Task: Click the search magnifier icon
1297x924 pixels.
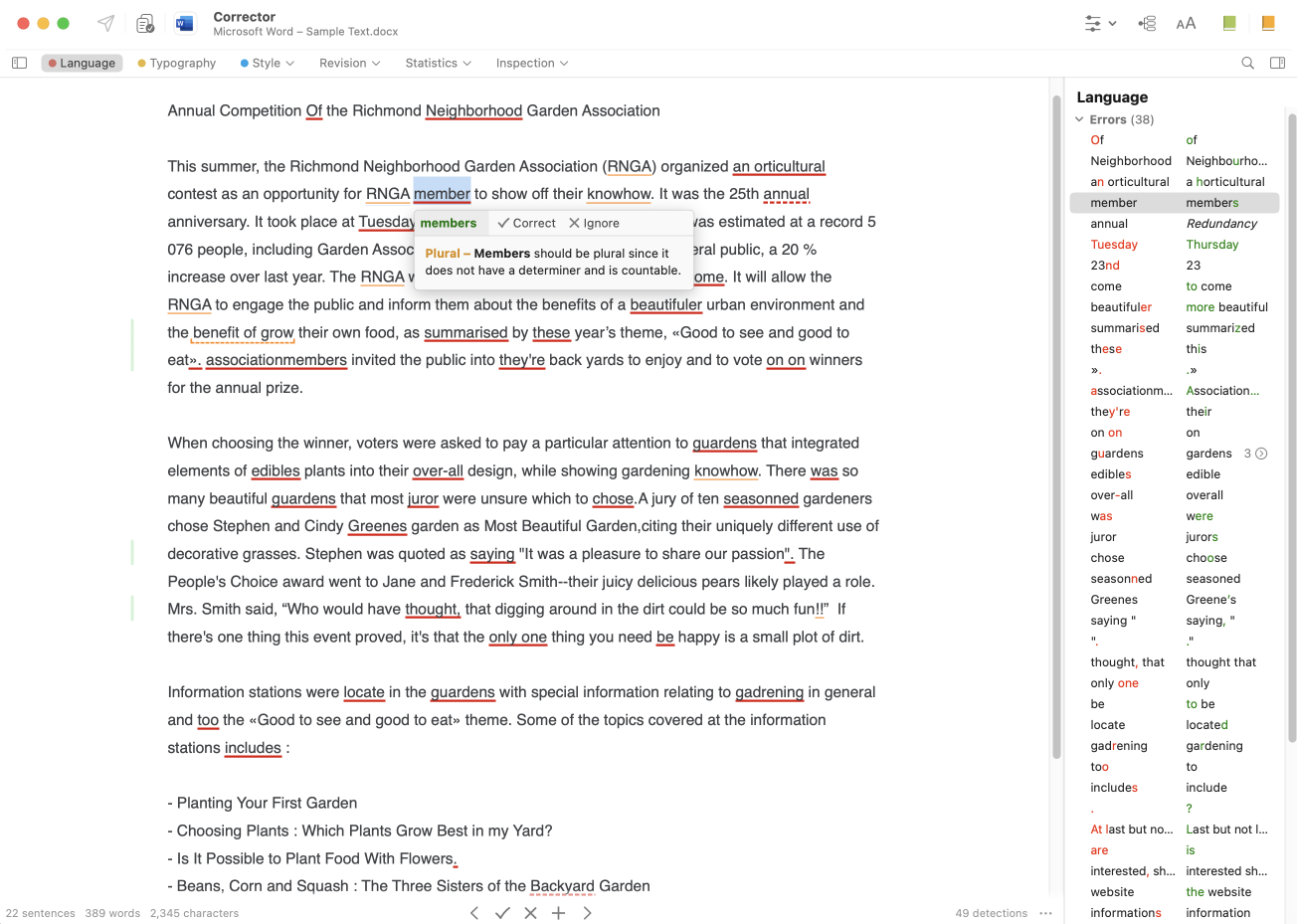Action: pyautogui.click(x=1247, y=63)
